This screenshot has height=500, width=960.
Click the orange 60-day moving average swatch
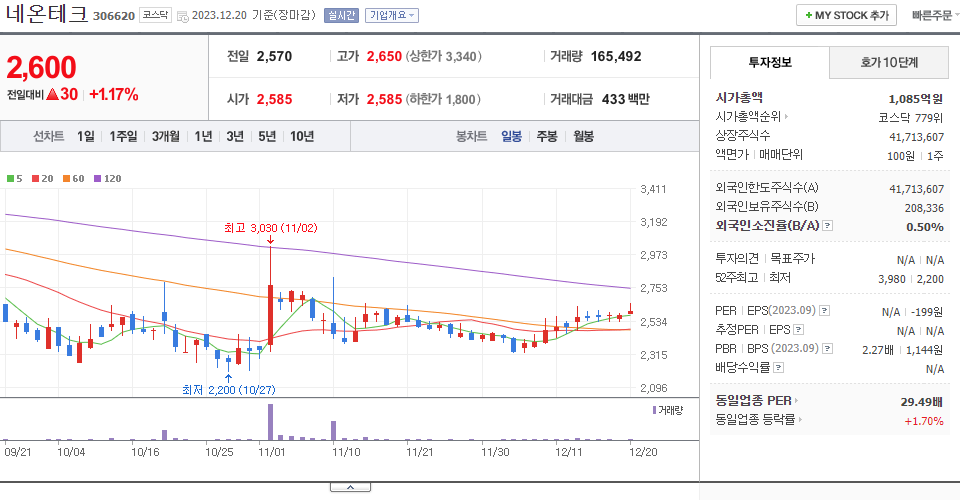tap(66, 179)
